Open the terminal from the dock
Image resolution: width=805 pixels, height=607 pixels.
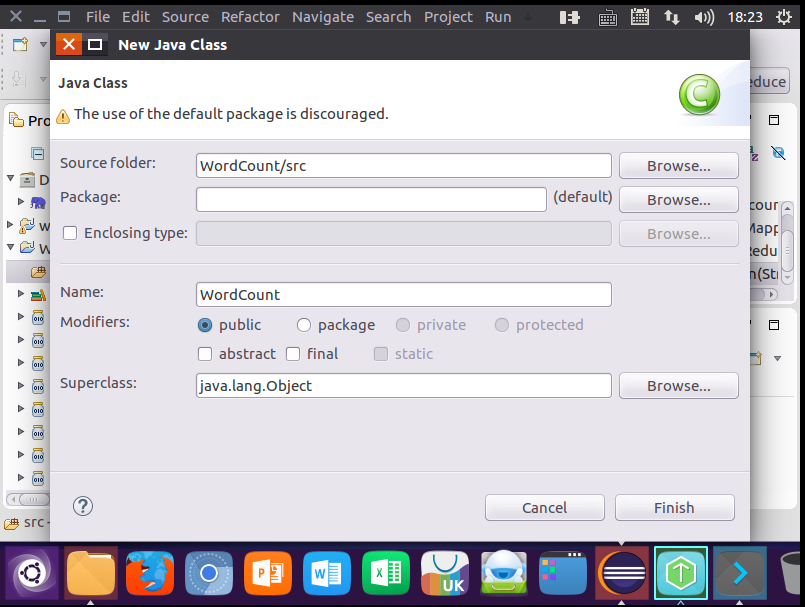738,573
